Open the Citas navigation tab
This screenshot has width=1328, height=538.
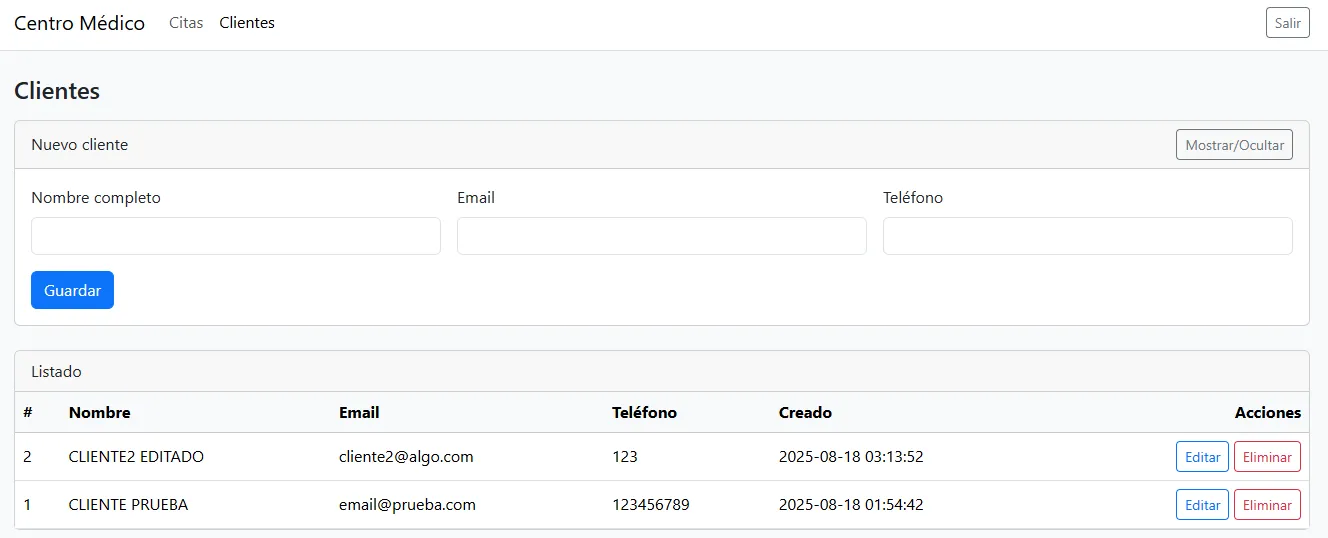pos(186,23)
